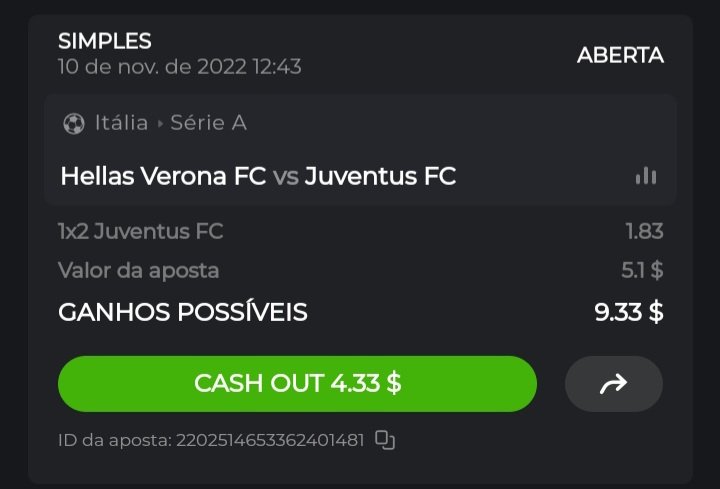
Task: Click the soccer ball icon beside Itália
Action: click(74, 124)
